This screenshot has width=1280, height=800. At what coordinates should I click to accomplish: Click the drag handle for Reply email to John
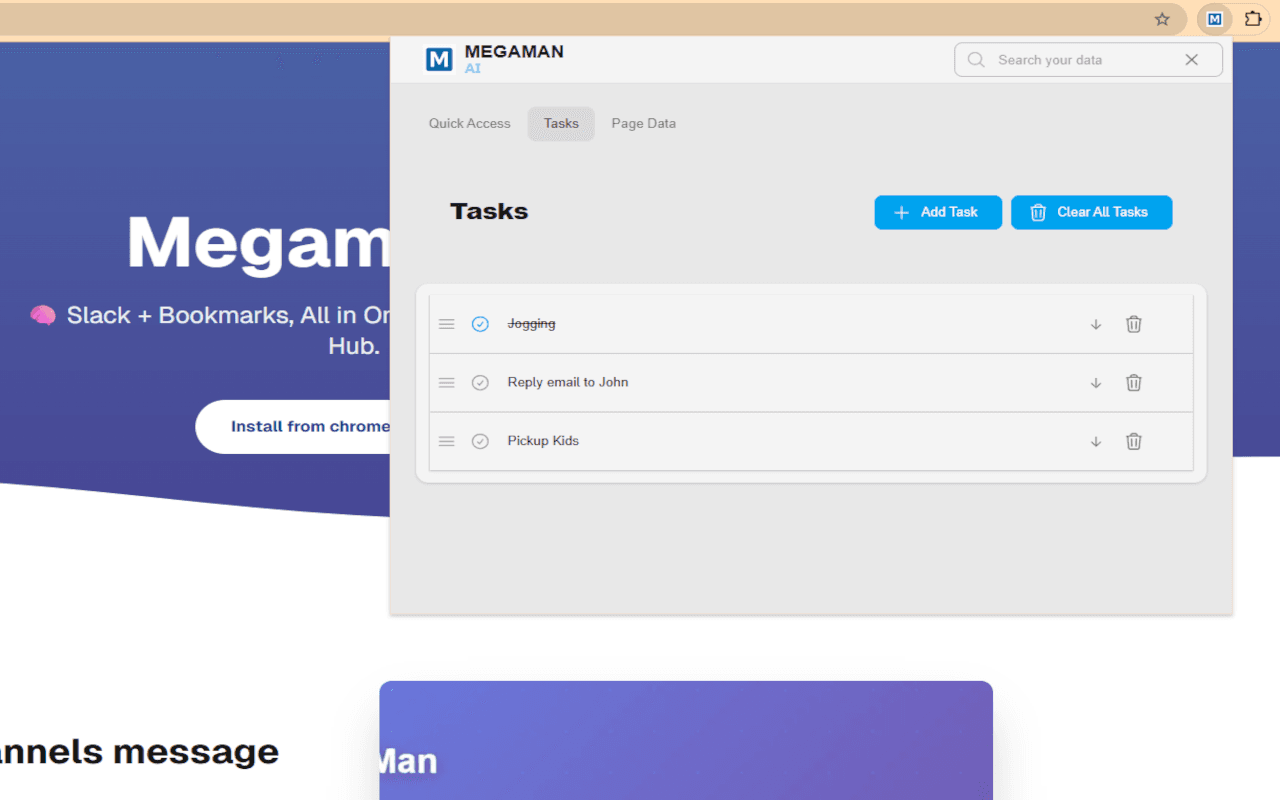click(447, 383)
